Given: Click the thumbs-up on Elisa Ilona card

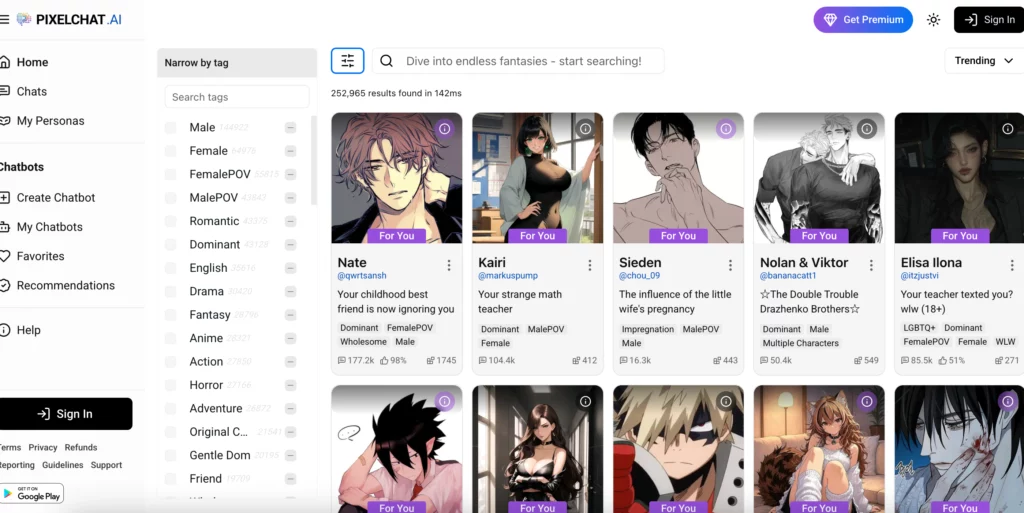Looking at the screenshot, I should point(942,360).
